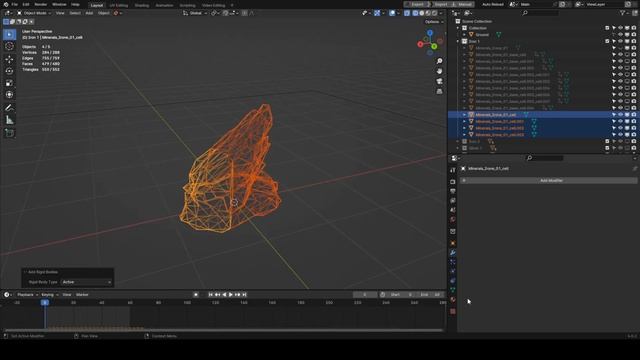Open the Output properties tab
640x360 pixels.
[x=453, y=191]
